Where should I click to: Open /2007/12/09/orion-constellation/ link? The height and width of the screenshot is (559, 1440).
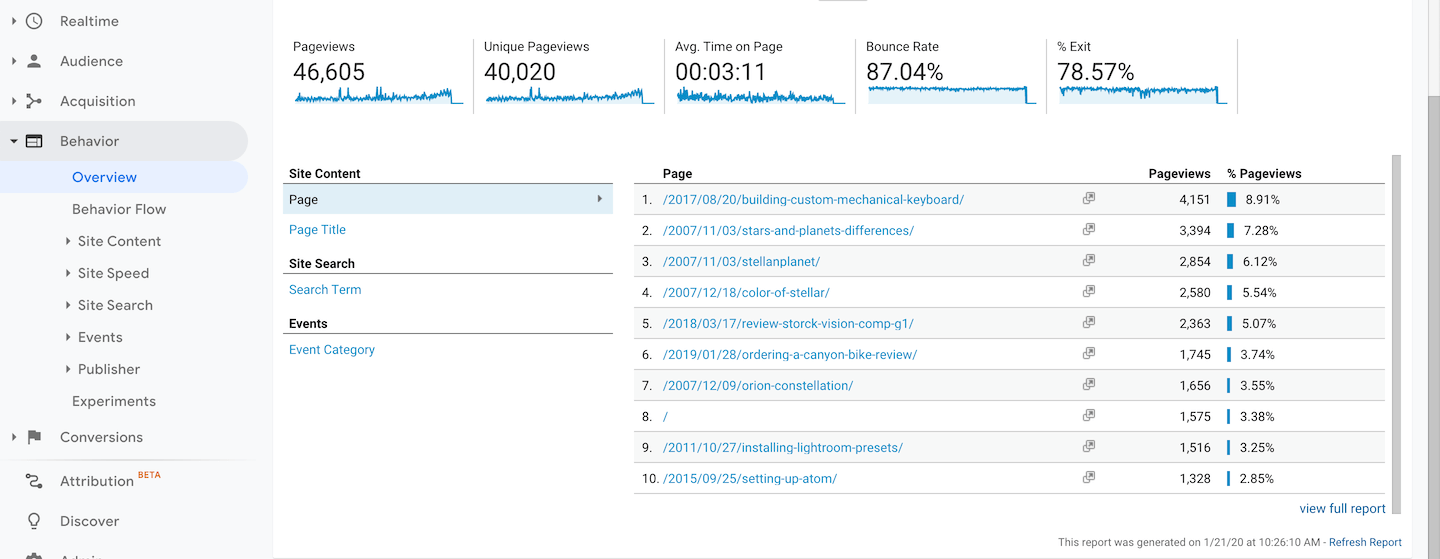pos(758,385)
